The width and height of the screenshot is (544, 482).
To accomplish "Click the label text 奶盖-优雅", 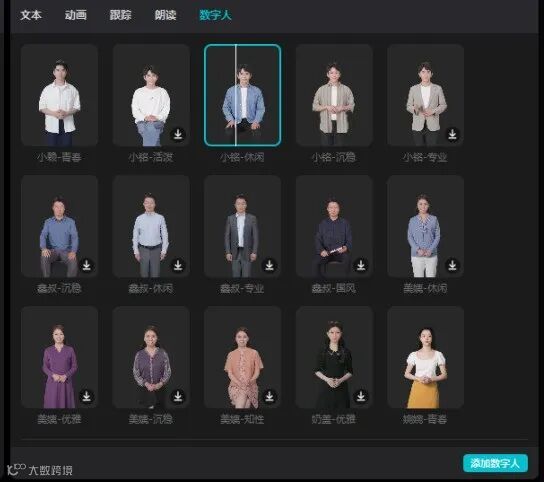I will tap(334, 419).
